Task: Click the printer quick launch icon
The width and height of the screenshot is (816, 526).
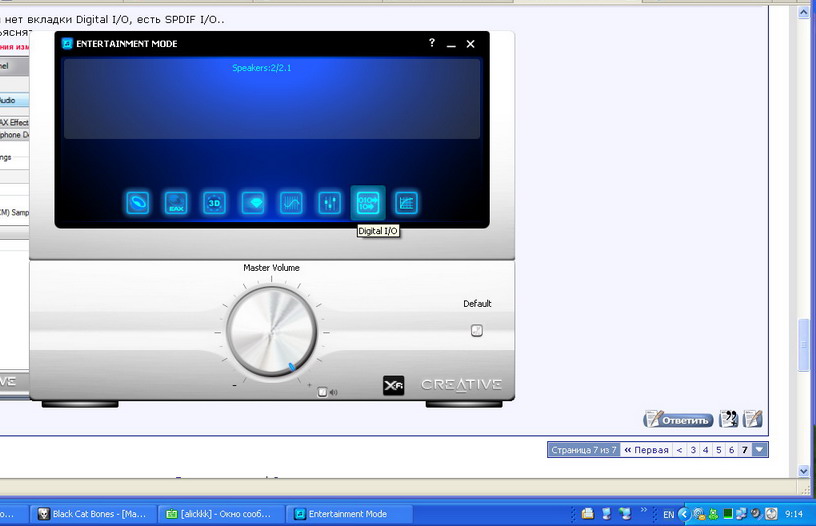Action: (x=588, y=514)
